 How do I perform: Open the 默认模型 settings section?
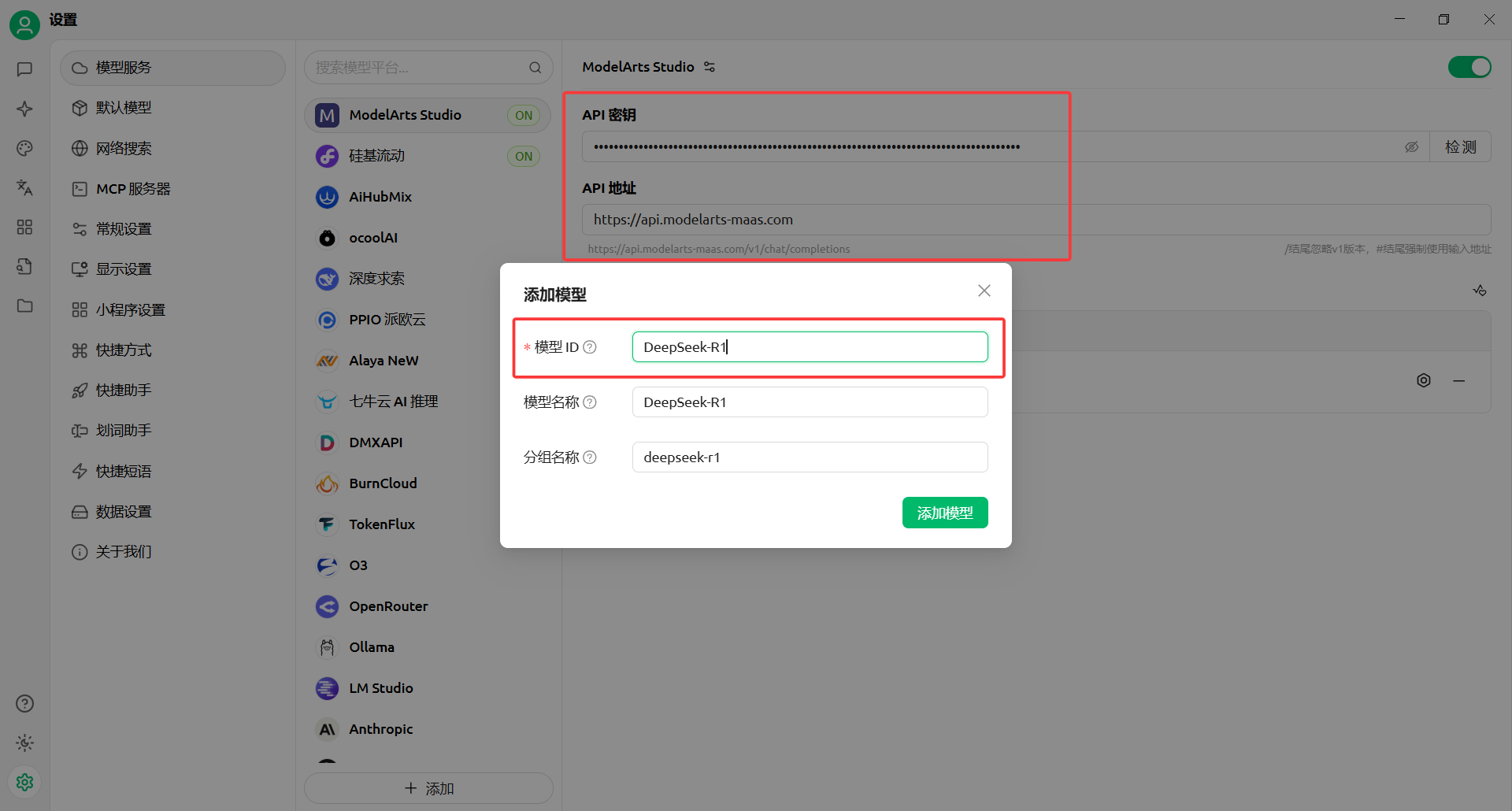[x=172, y=108]
